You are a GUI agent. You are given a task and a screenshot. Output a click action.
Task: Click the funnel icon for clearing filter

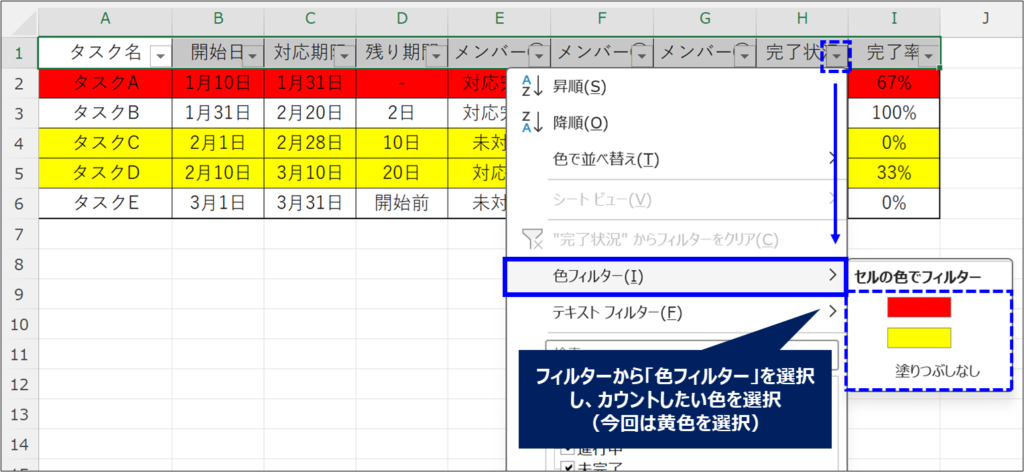click(x=532, y=240)
